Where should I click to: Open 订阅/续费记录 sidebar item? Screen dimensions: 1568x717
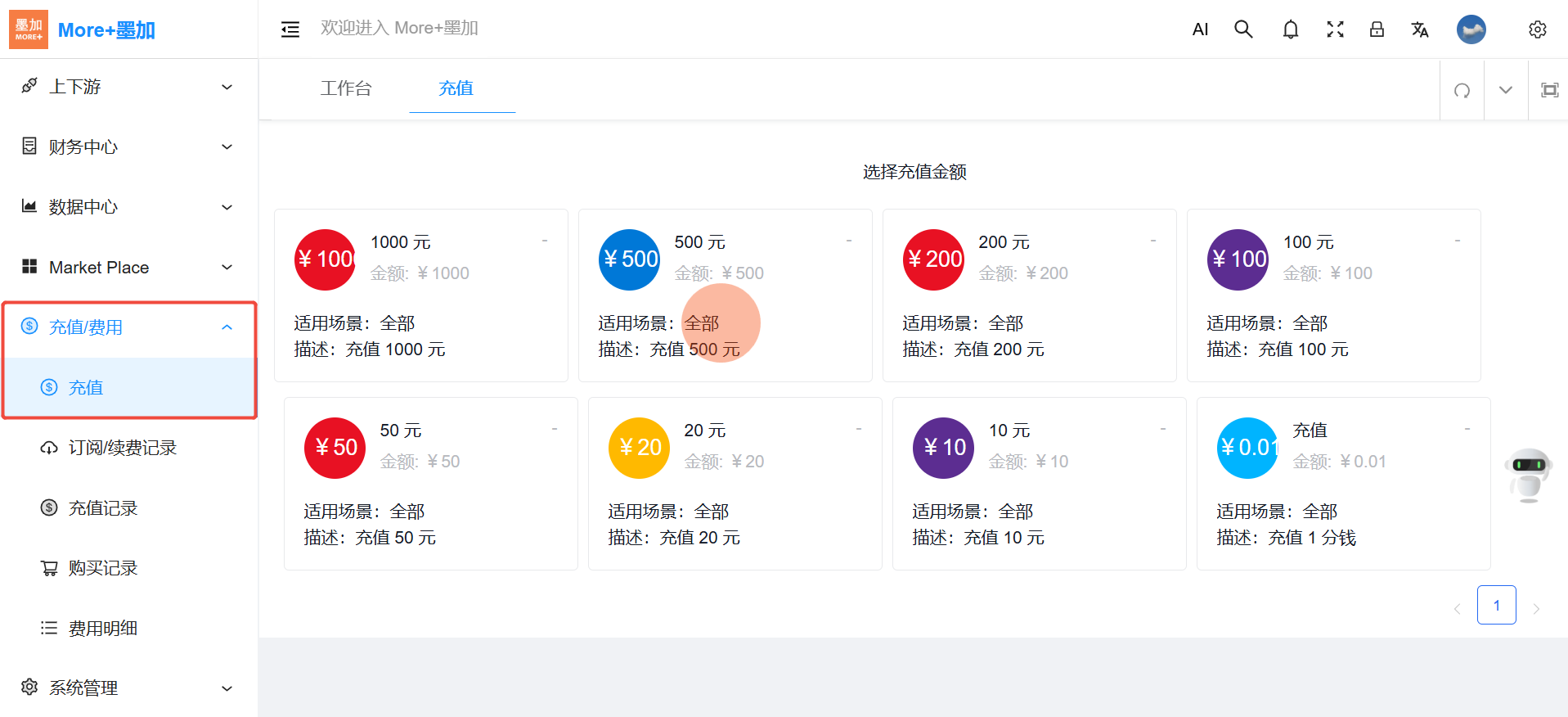point(122,448)
